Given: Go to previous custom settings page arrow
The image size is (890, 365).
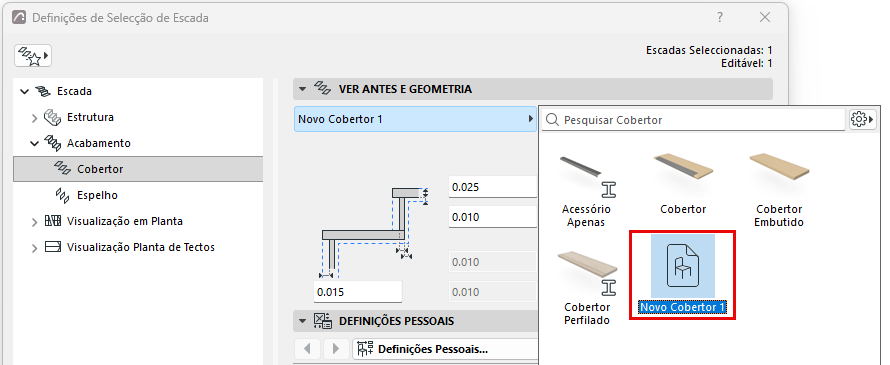Looking at the screenshot, I should click(308, 349).
